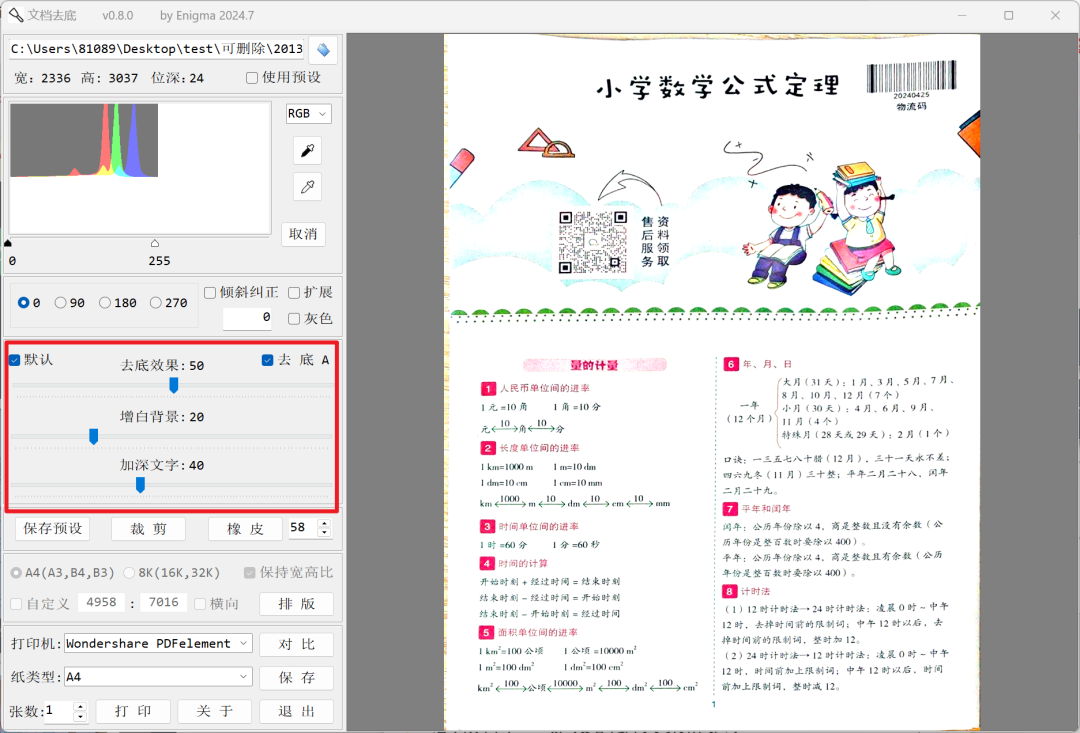Open the 纸类型 paper type dropdown
The width and height of the screenshot is (1080, 733).
pos(158,677)
